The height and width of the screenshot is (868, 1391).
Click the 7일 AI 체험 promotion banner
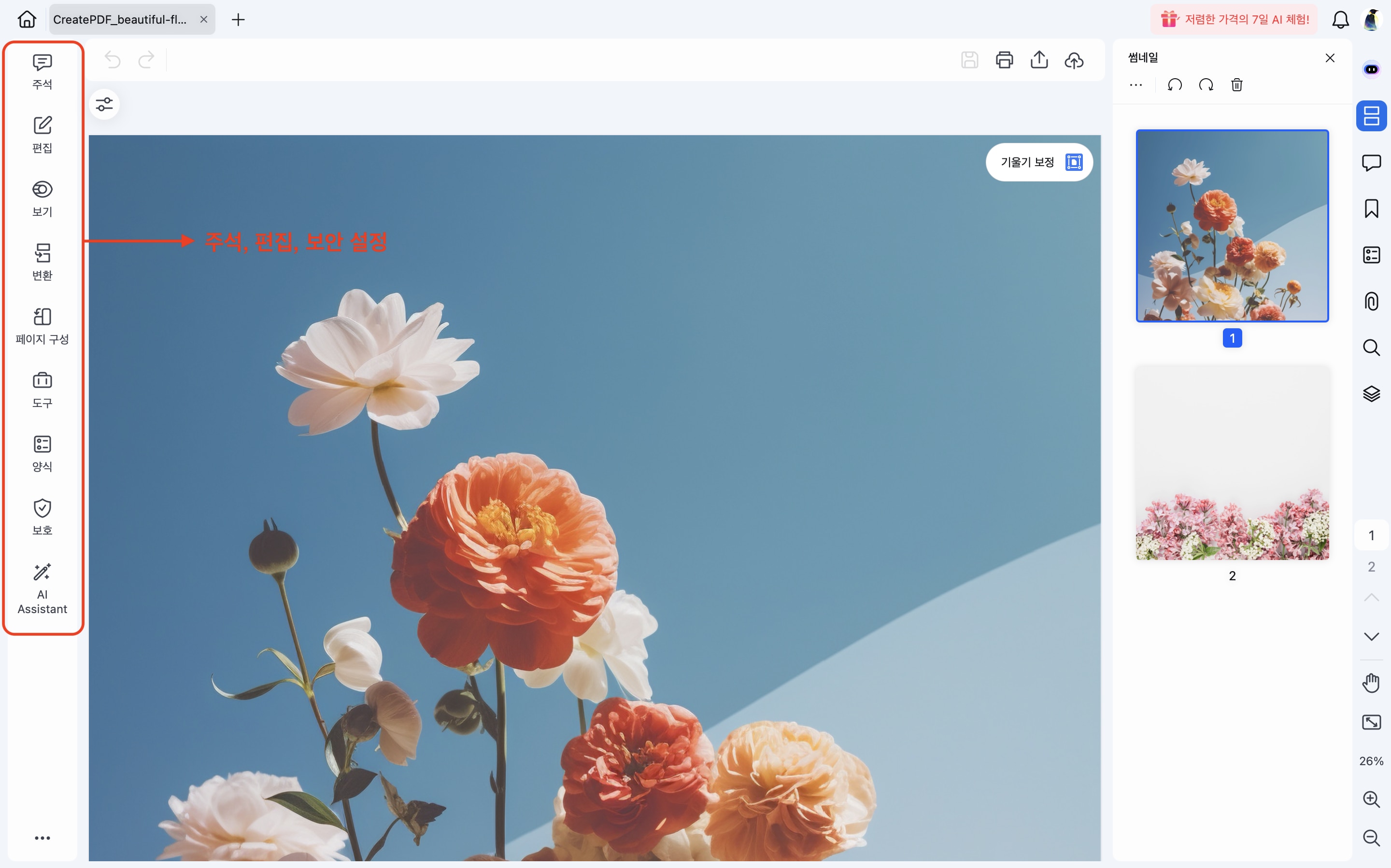coord(1234,19)
